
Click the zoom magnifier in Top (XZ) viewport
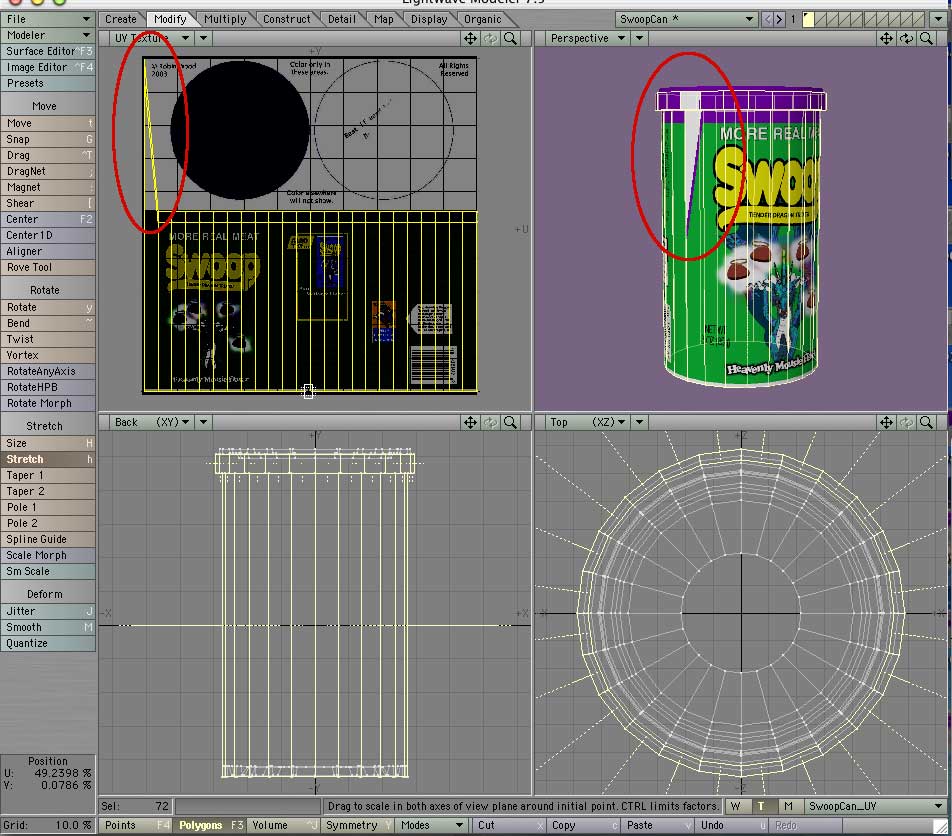click(x=926, y=422)
